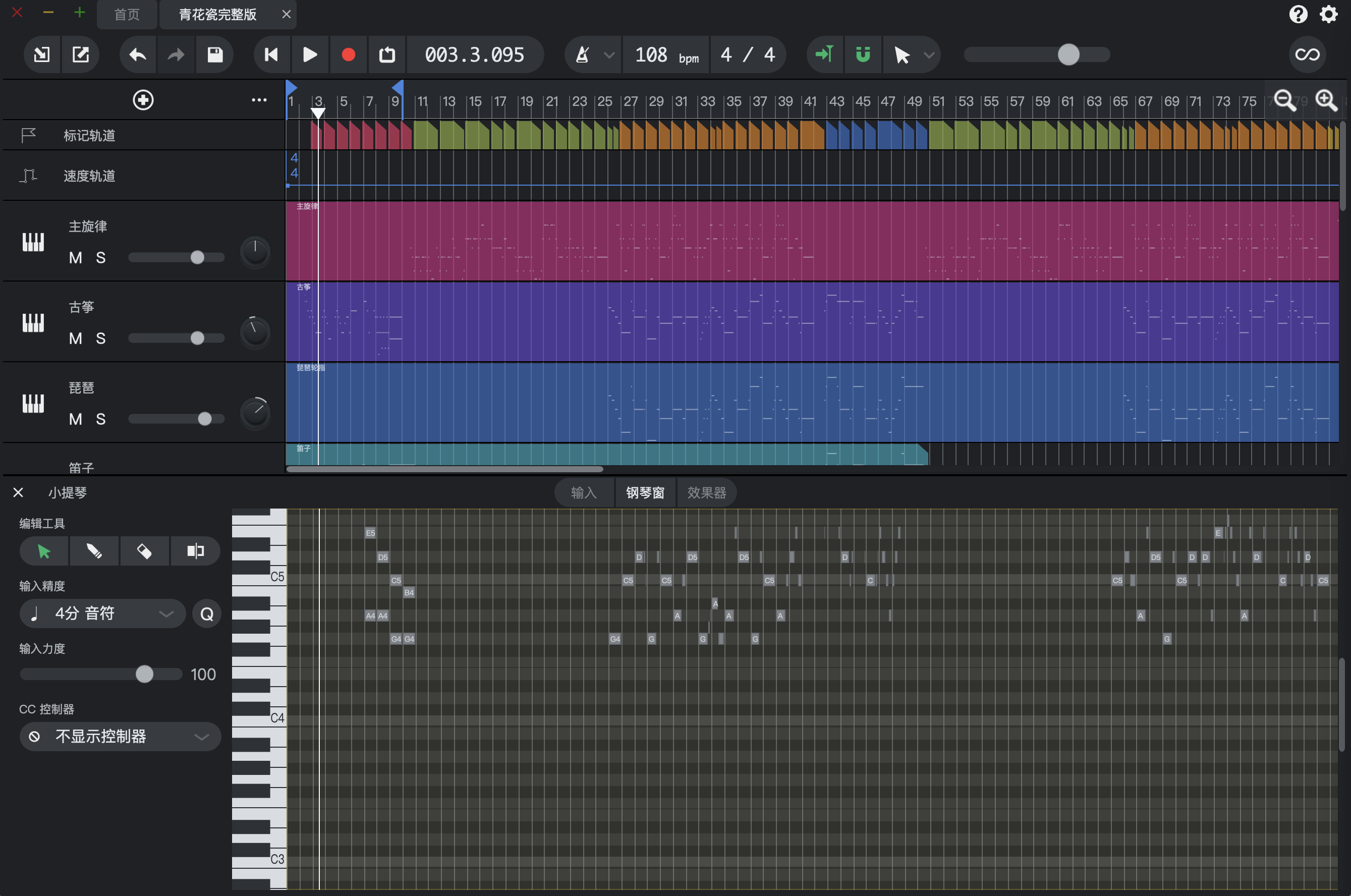Screen dimensions: 1351x896
Task: Click the save project icon
Action: pyautogui.click(x=215, y=55)
